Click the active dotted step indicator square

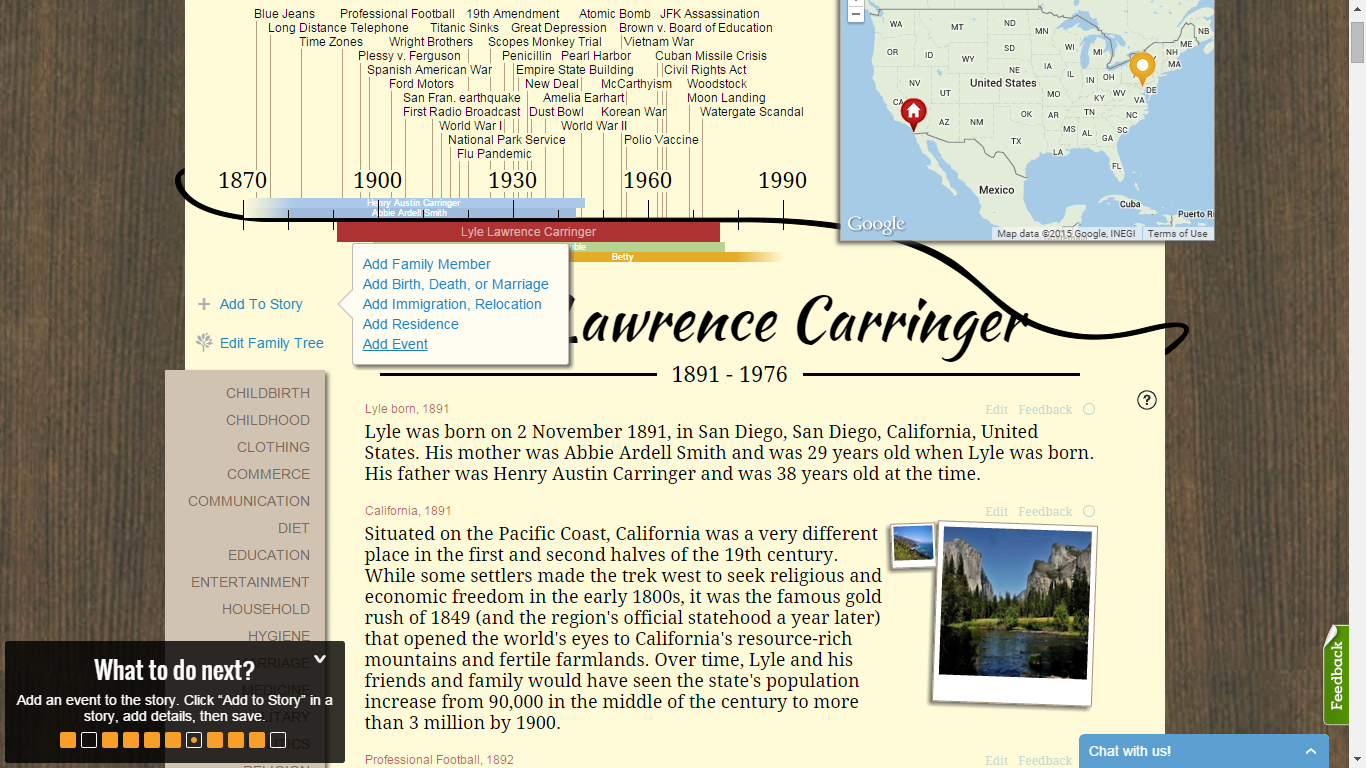tap(194, 740)
